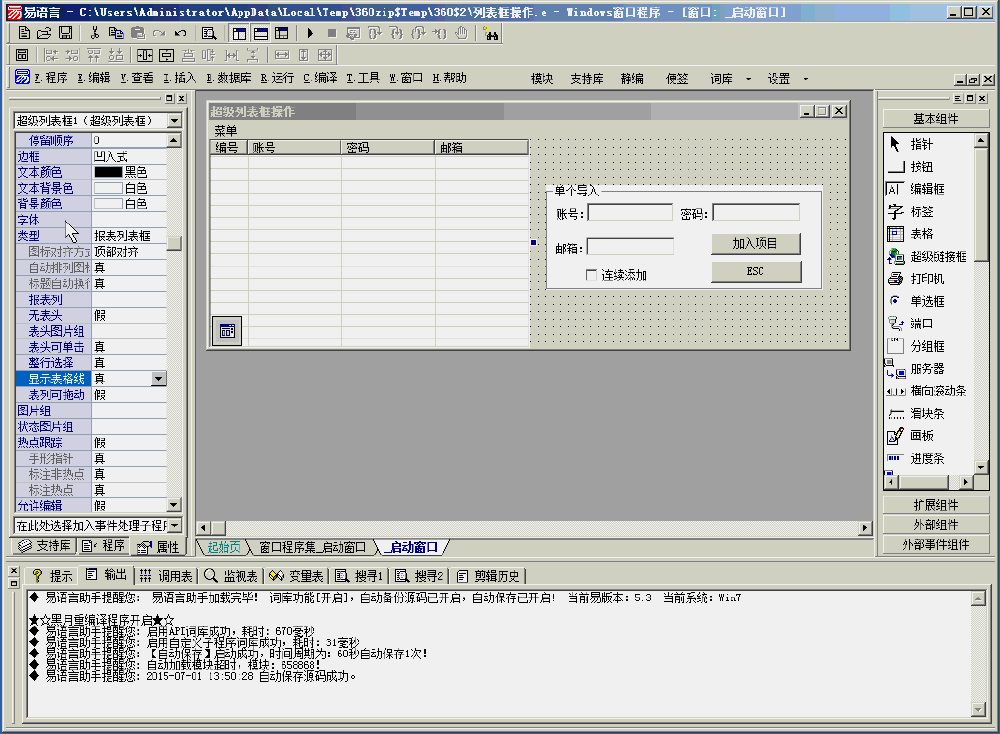Click the ESC button on the form
The height and width of the screenshot is (734, 1000).
point(756,272)
